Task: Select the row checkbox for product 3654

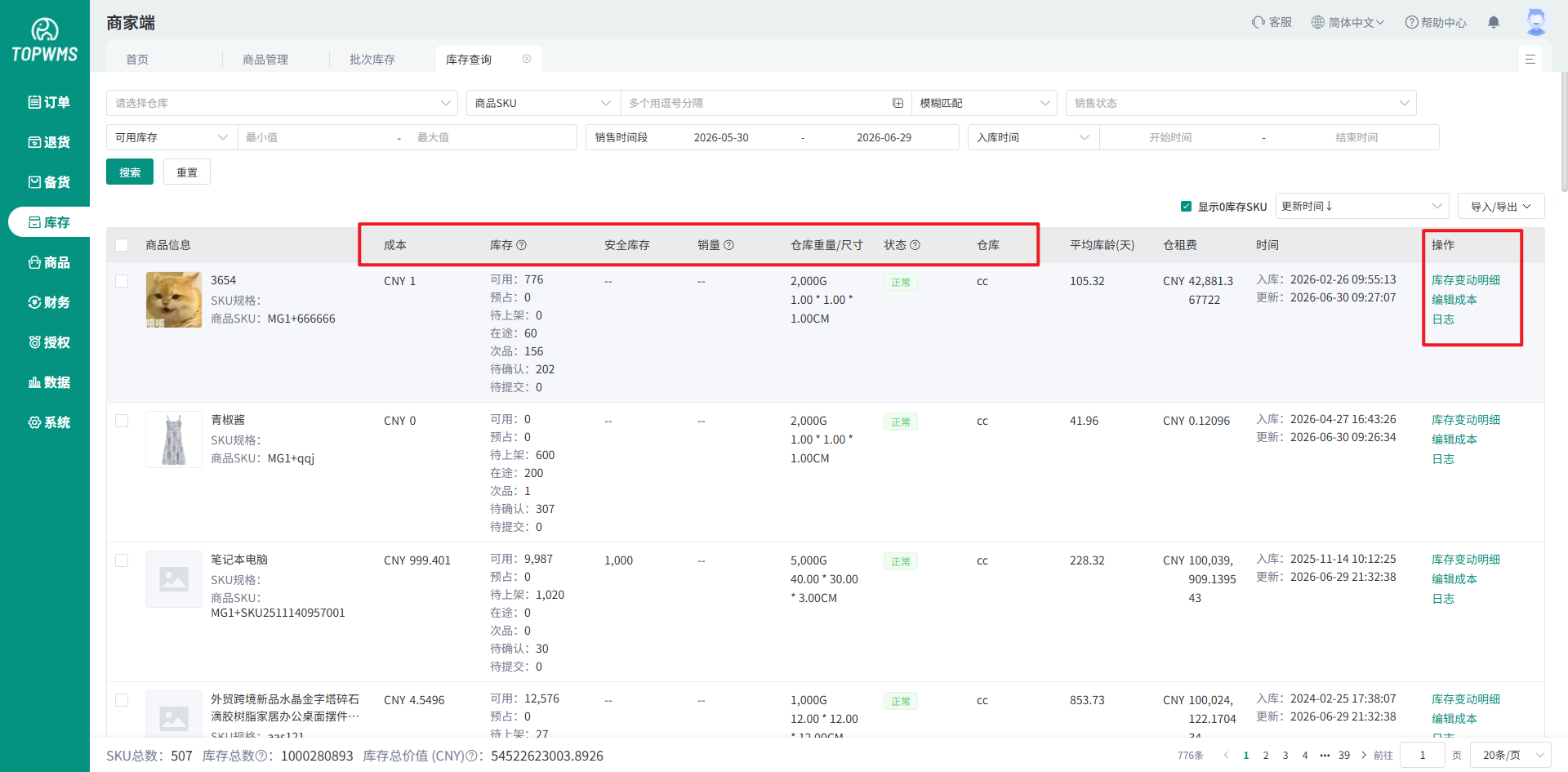Action: 122,281
